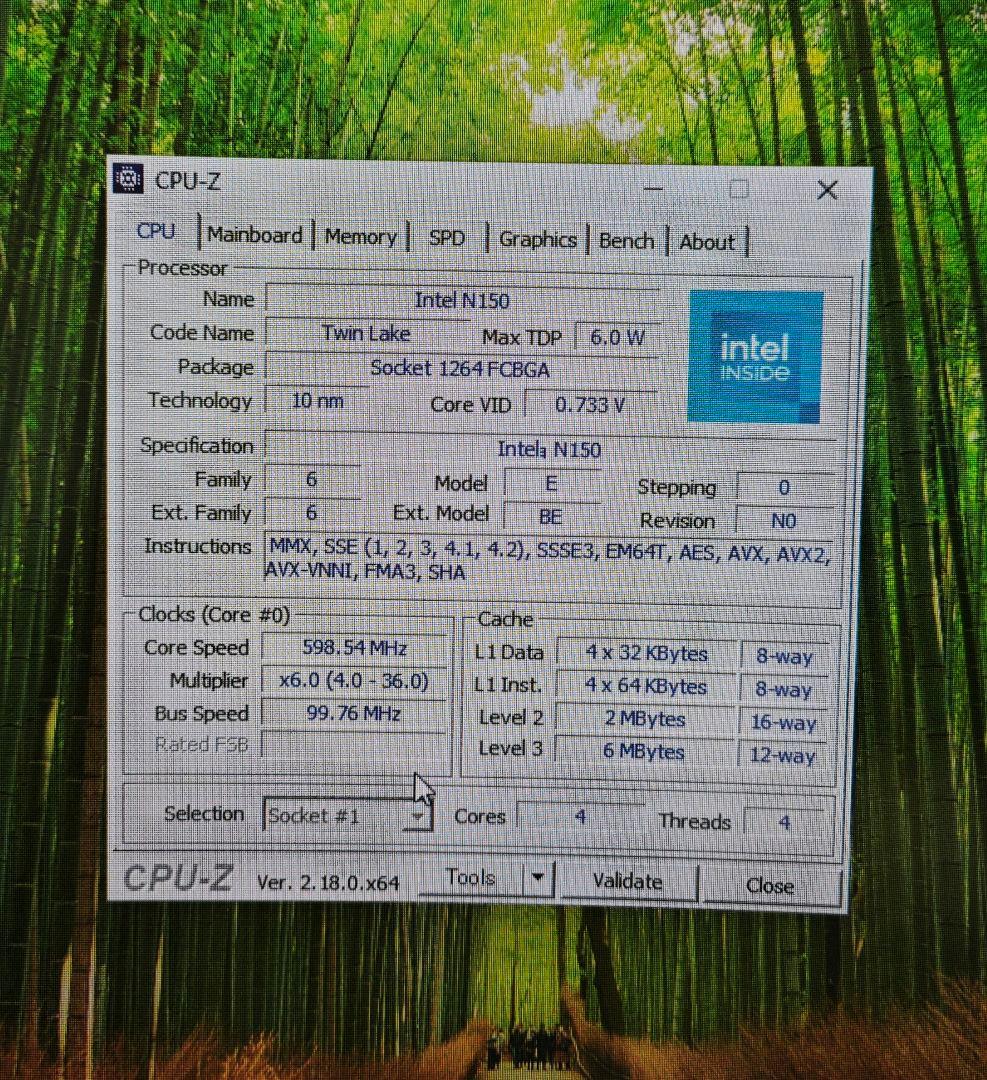Minimize the CPU-Z window
Image resolution: width=987 pixels, height=1080 pixels.
click(x=653, y=188)
